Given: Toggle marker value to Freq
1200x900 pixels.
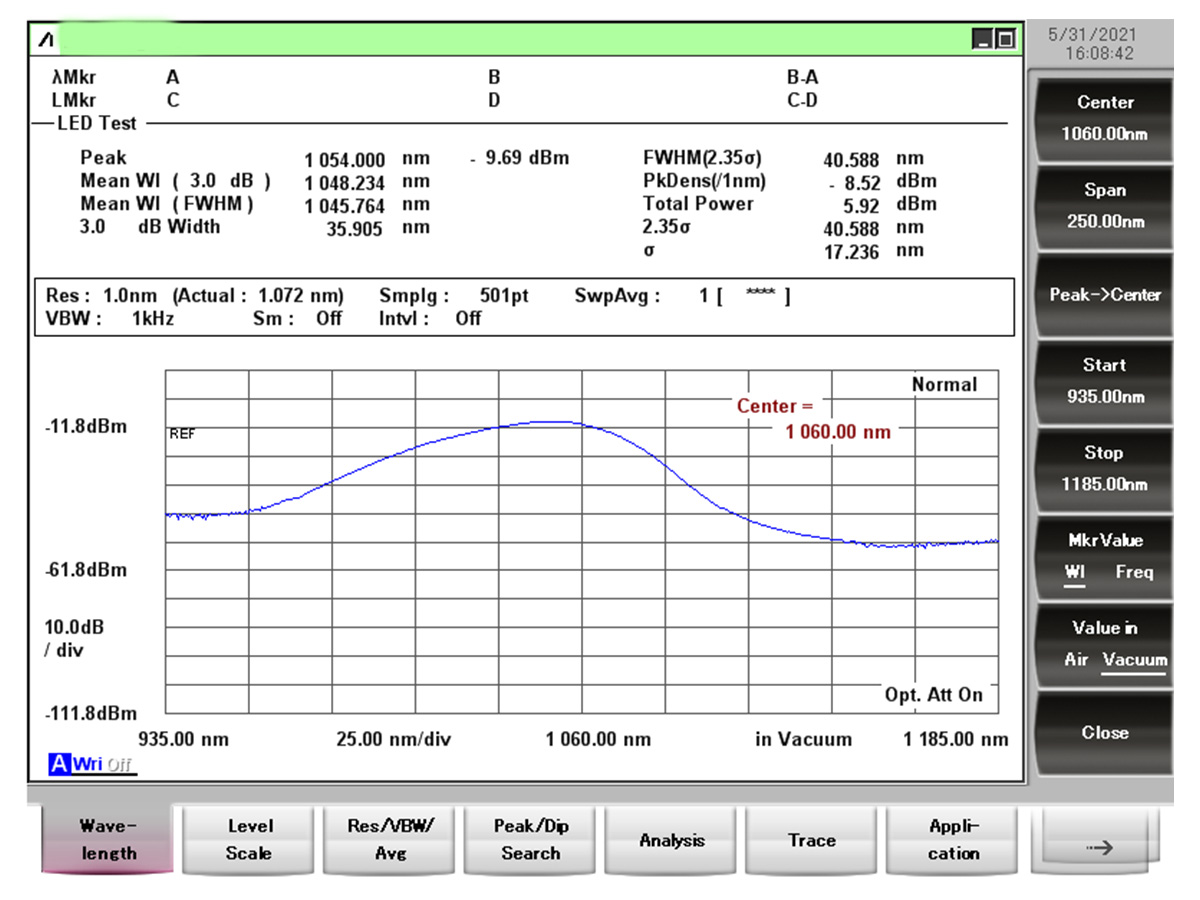Looking at the screenshot, I should tap(1134, 572).
